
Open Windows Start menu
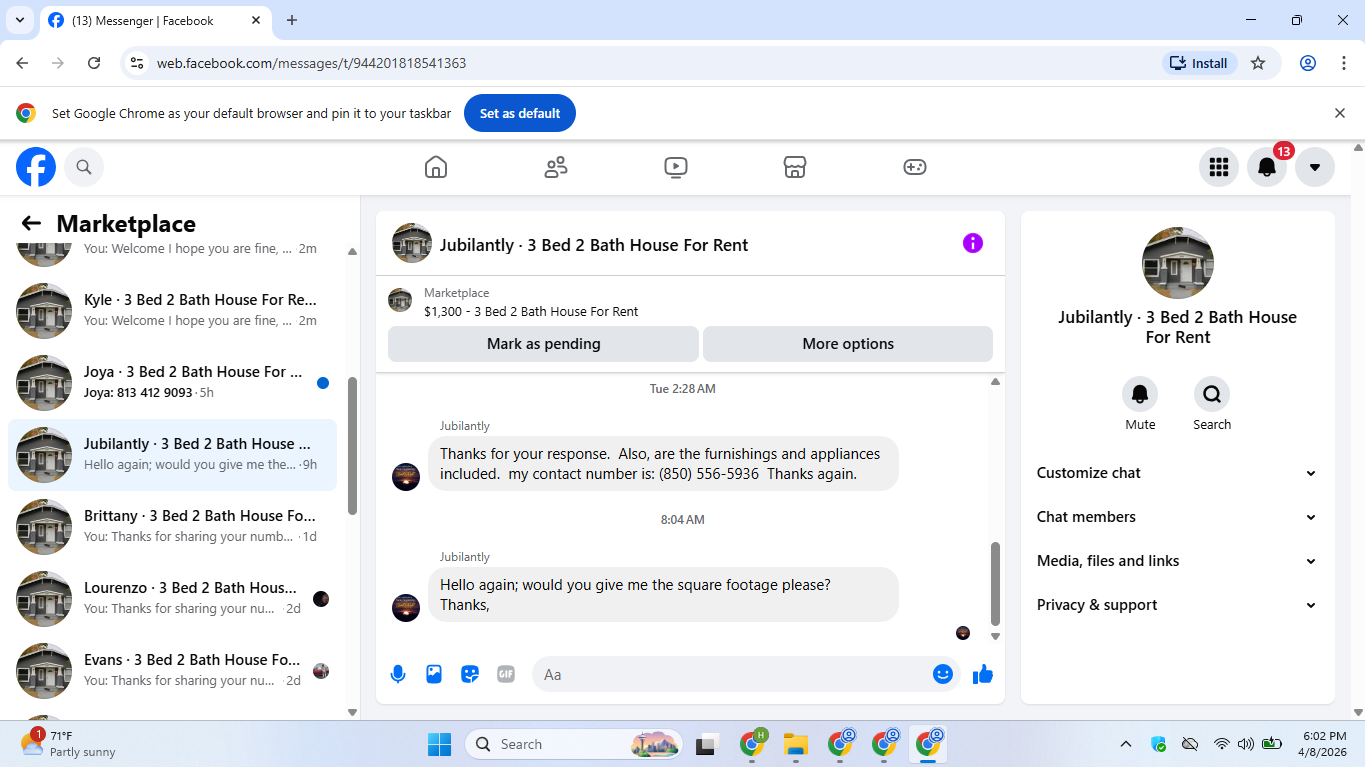(x=439, y=744)
